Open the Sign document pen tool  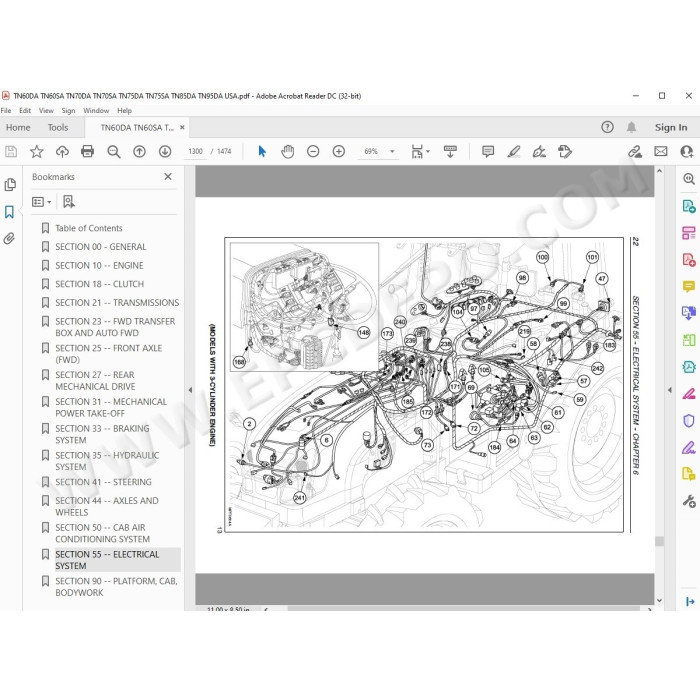click(539, 151)
